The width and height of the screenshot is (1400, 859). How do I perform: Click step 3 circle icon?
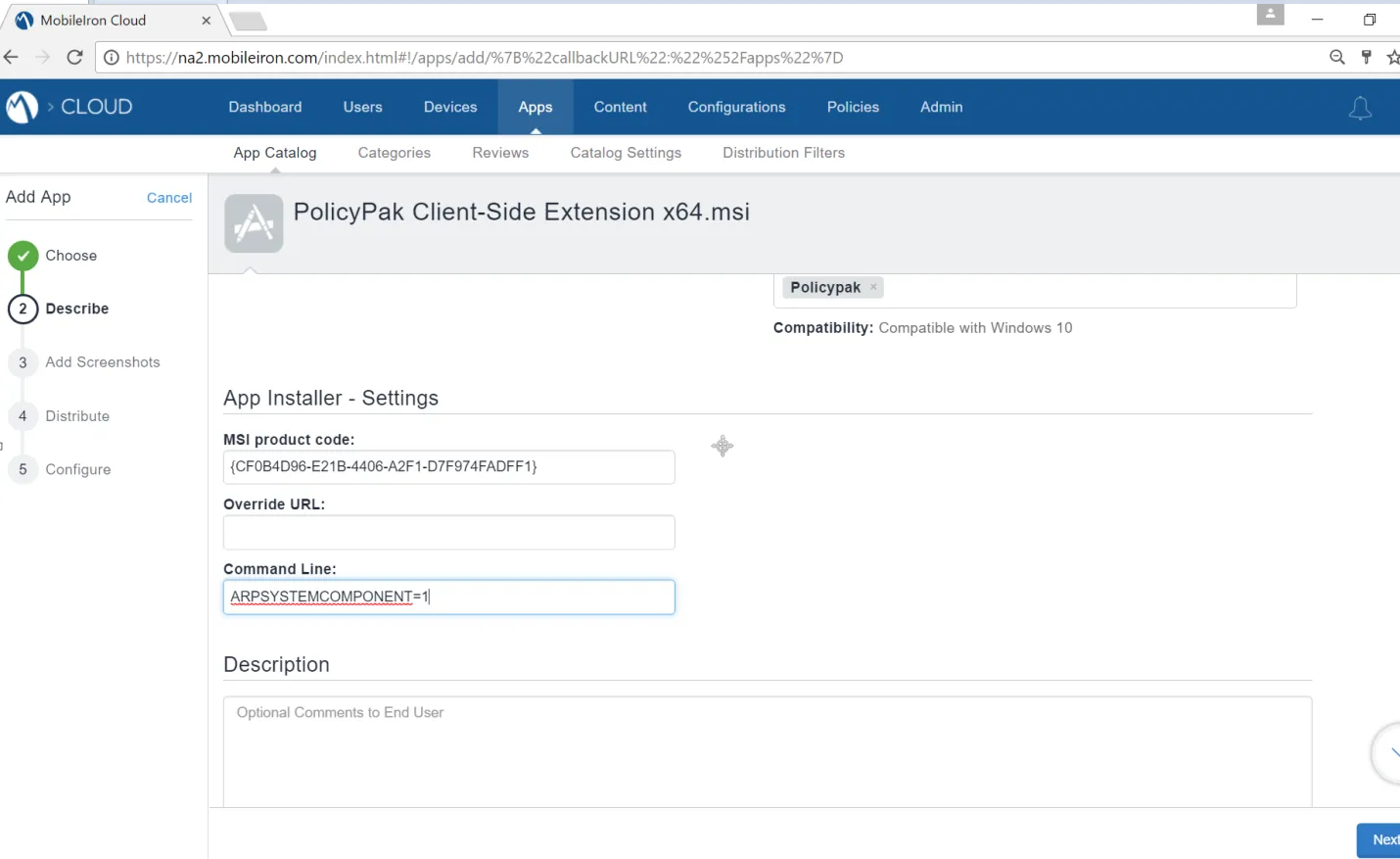coord(23,362)
